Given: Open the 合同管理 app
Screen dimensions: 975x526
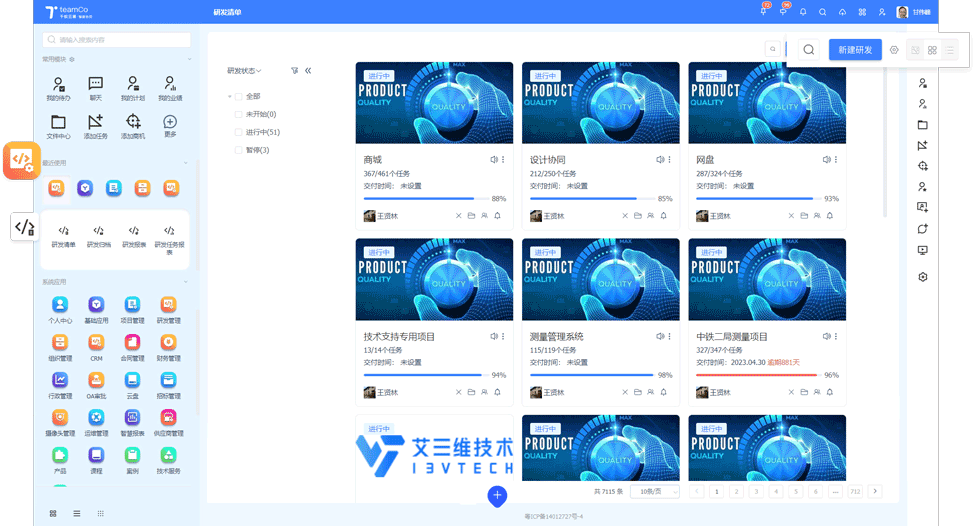Looking at the screenshot, I should pos(132,348).
